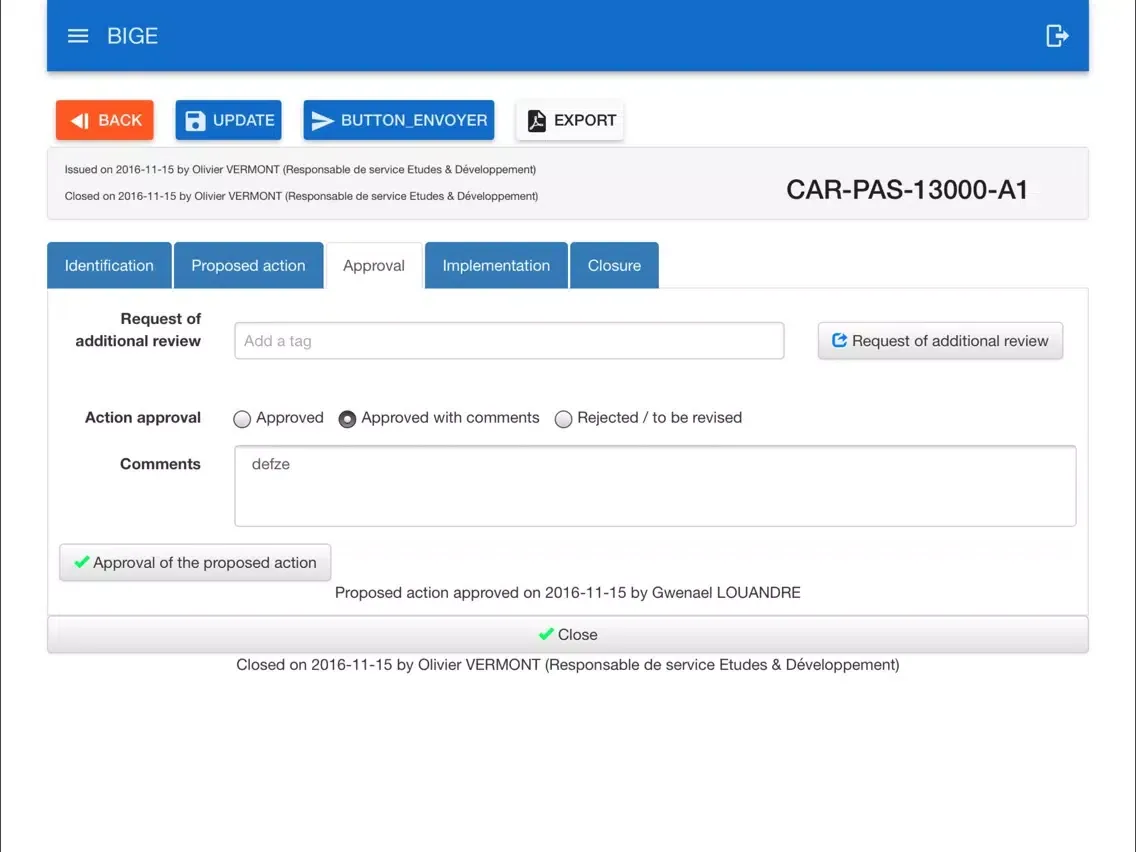Switch to the Identification tab

tap(109, 266)
